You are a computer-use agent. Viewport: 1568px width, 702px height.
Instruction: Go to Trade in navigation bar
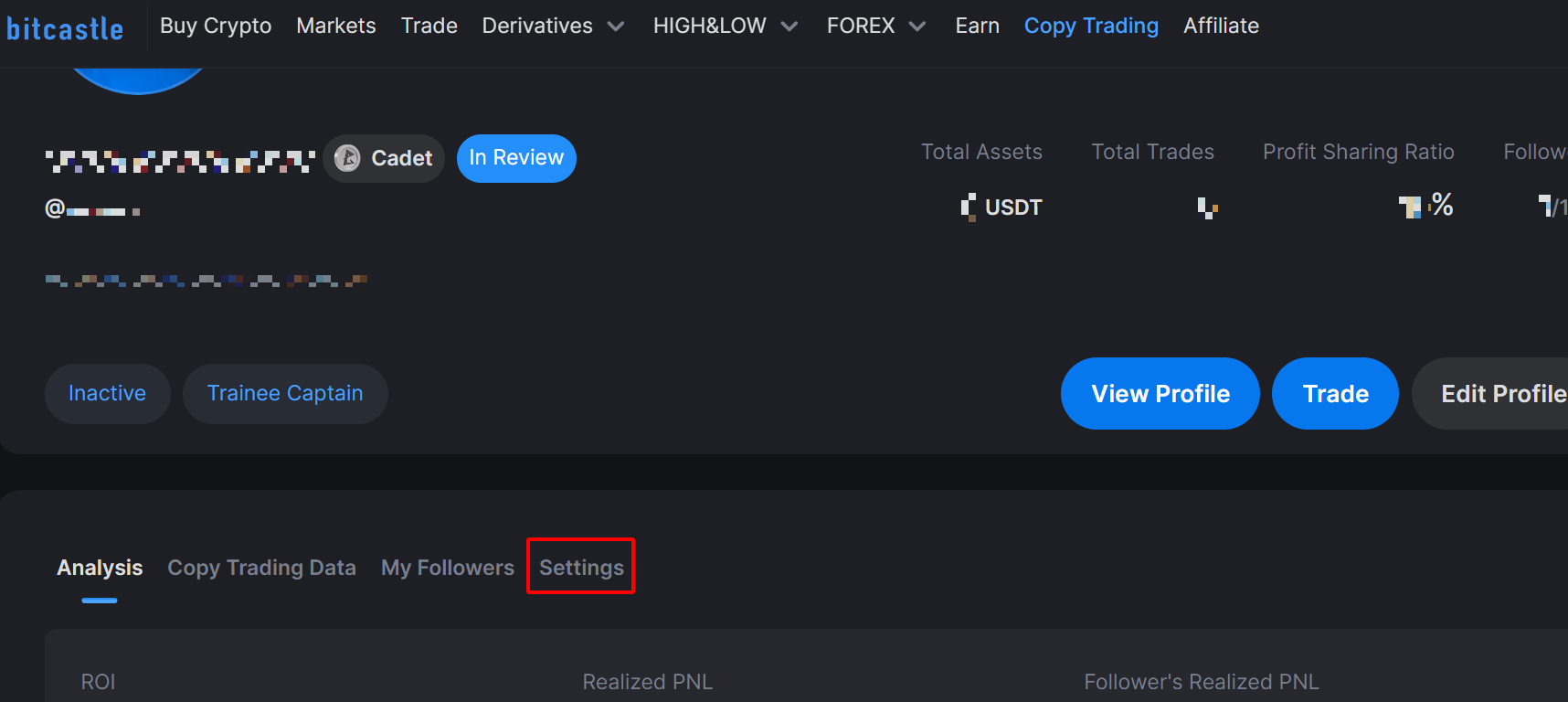[x=429, y=26]
